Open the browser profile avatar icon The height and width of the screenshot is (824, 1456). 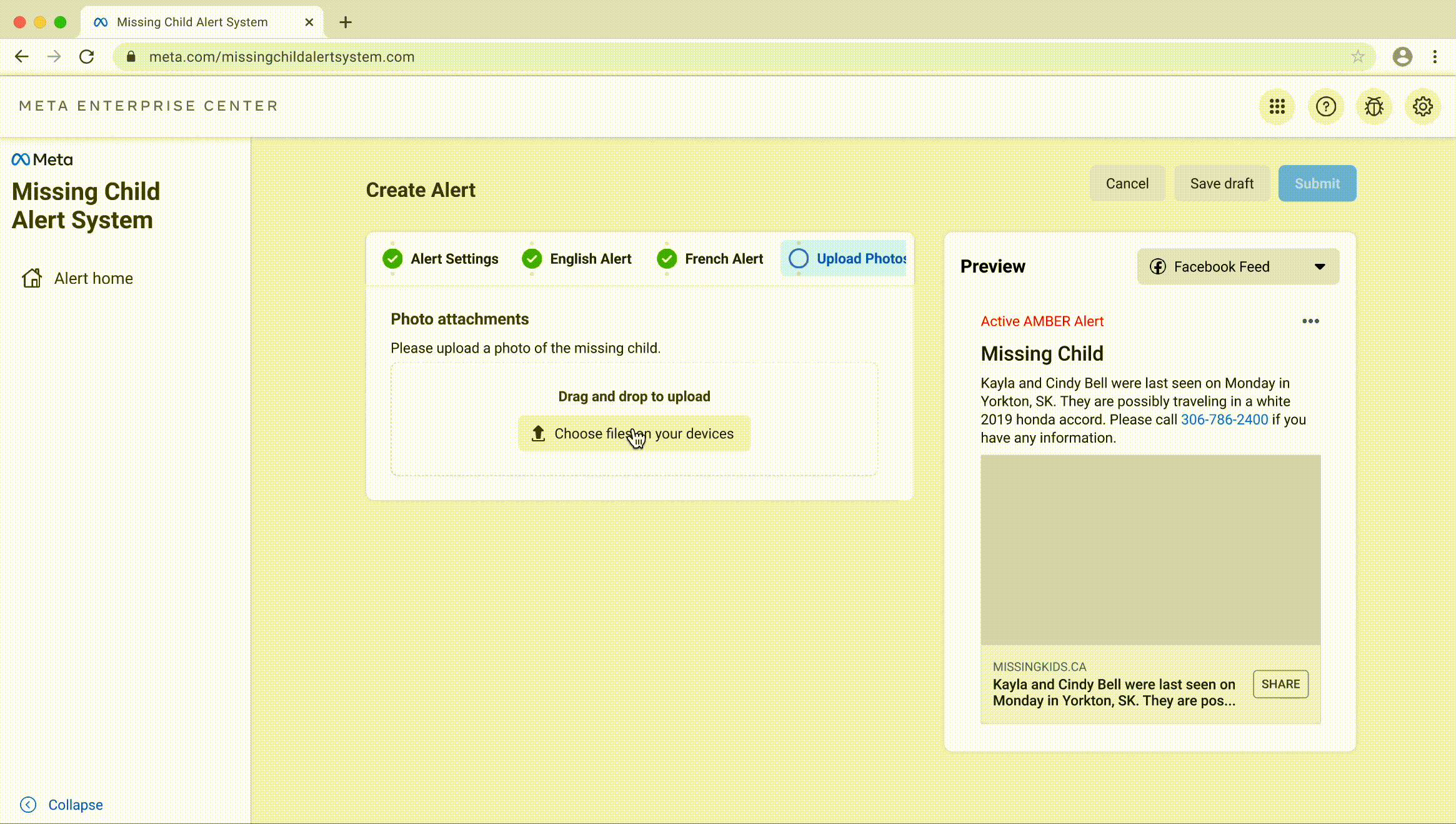(1402, 57)
